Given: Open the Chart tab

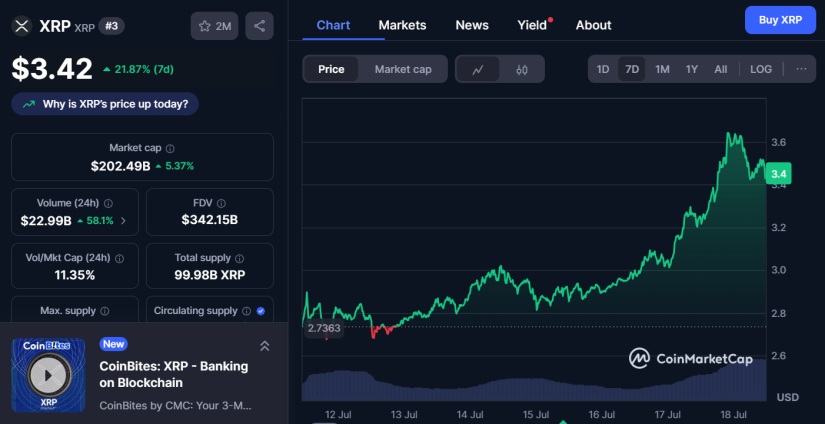Looking at the screenshot, I should pyautogui.click(x=333, y=25).
